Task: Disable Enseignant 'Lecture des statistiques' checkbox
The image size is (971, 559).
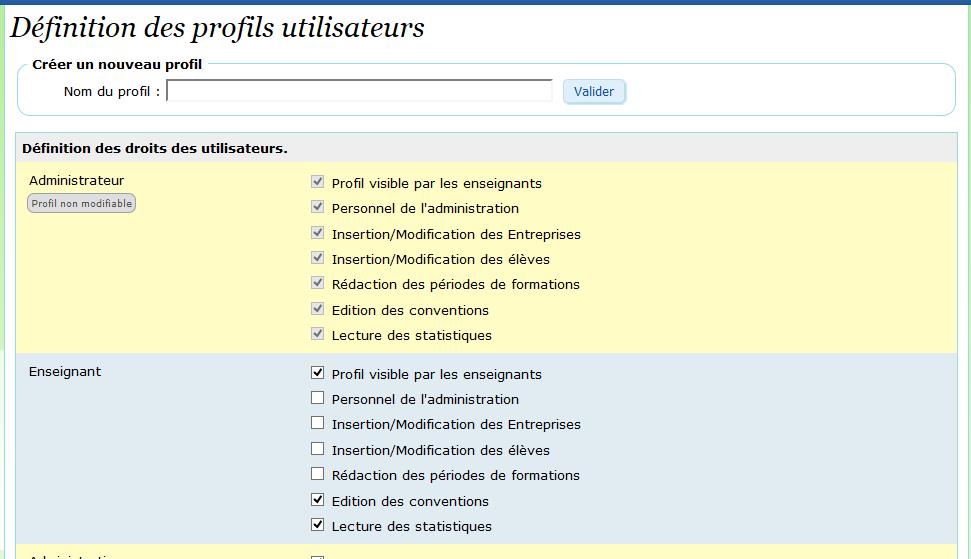Action: click(x=318, y=525)
